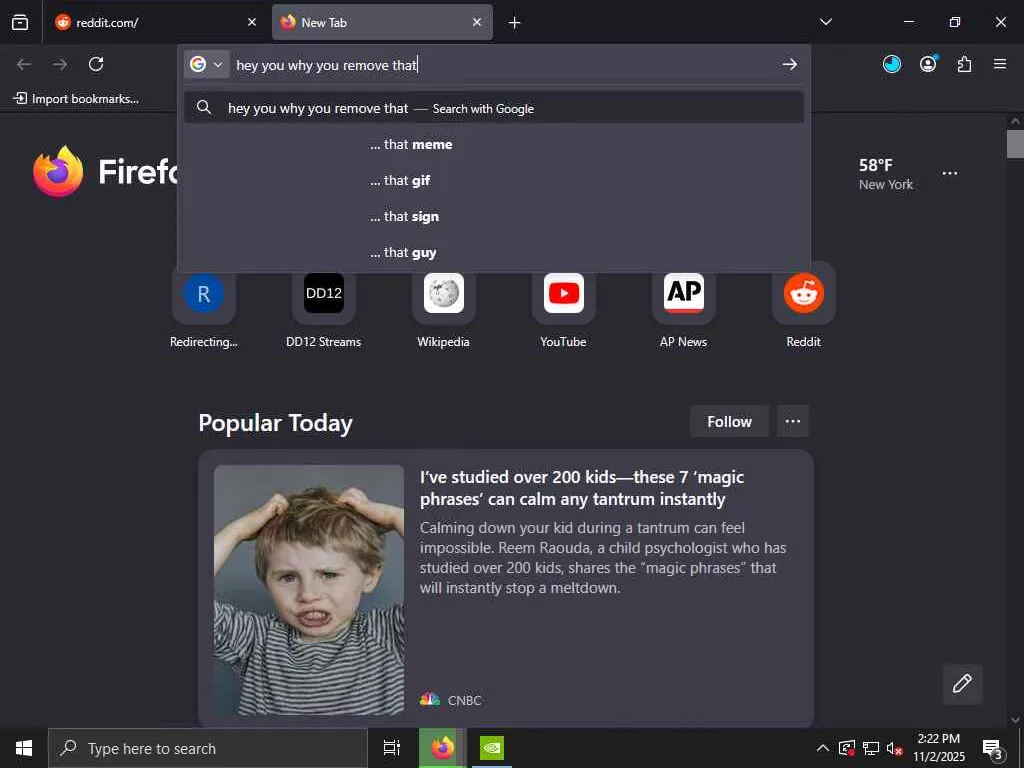Choose the 'that gif' suggestion
The image size is (1024, 768).
pos(494,180)
